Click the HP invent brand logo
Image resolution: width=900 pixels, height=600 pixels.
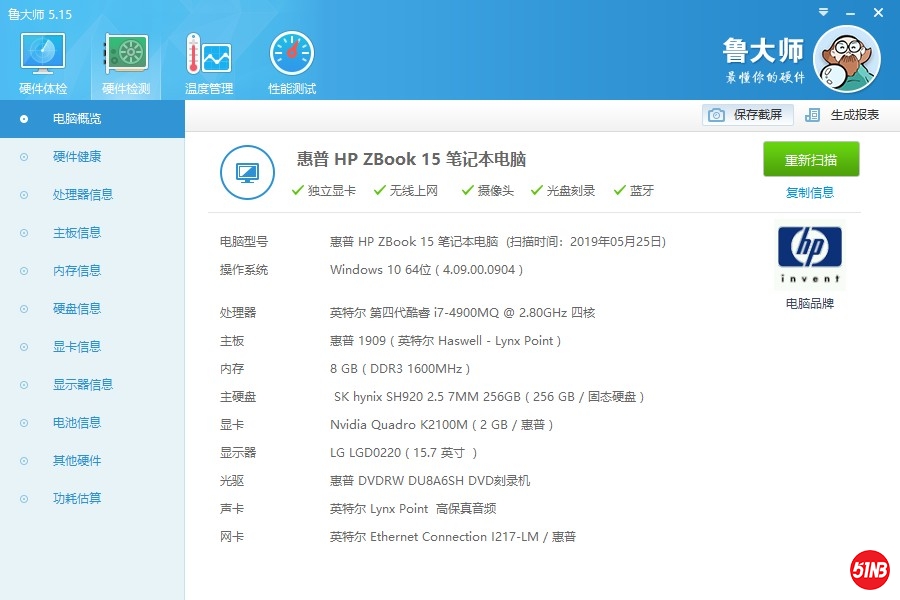coord(809,255)
